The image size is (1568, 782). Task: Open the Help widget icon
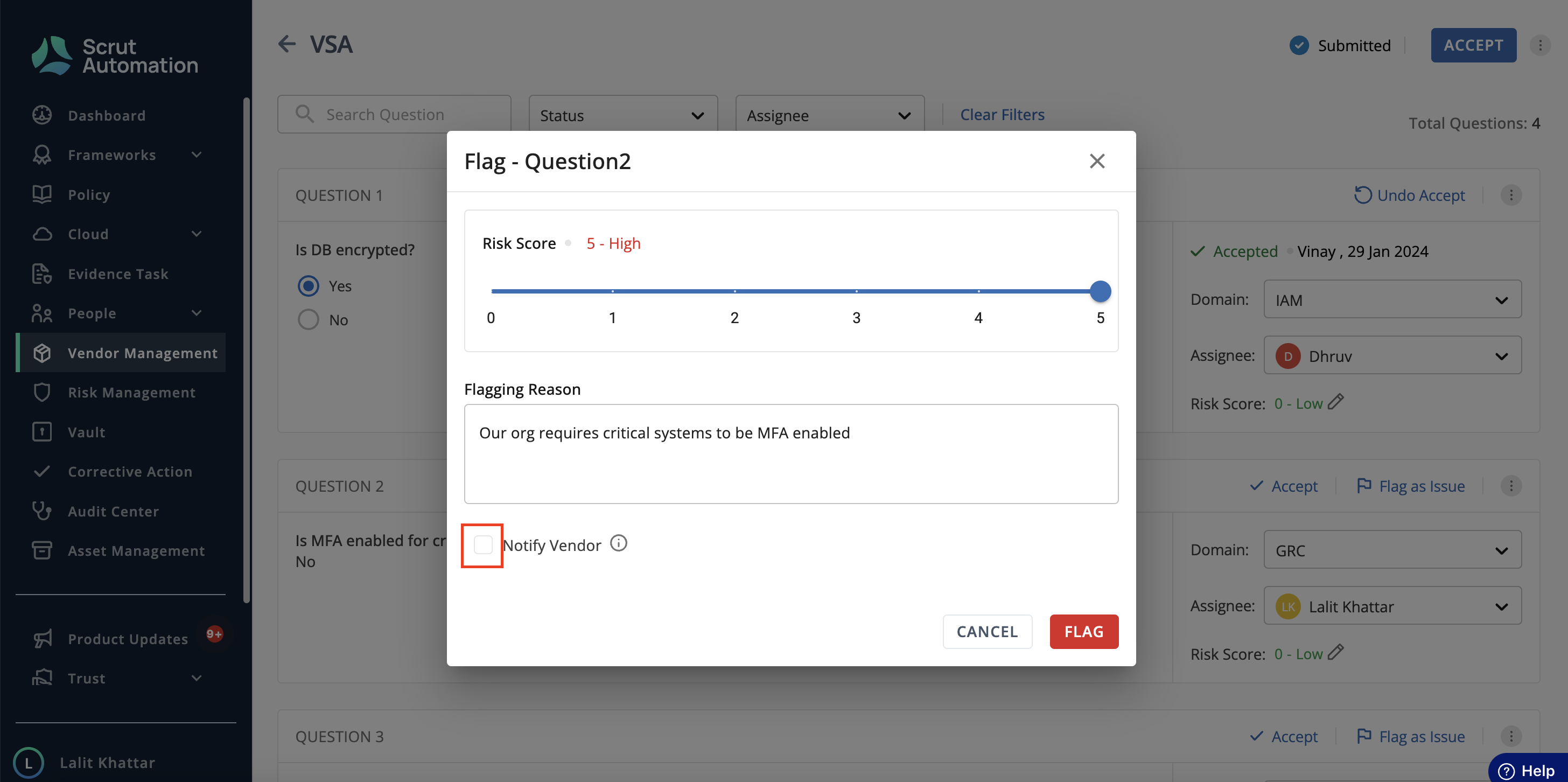[1506, 771]
